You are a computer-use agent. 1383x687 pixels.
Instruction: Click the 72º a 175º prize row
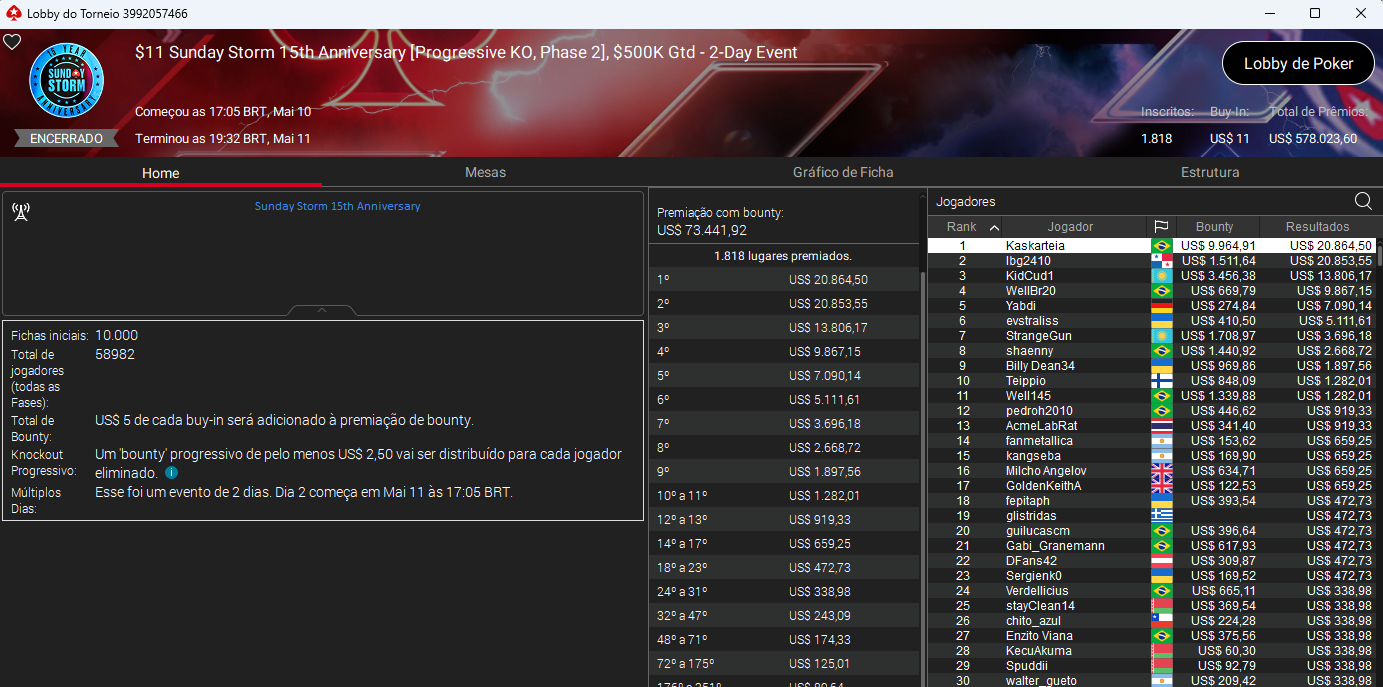(783, 664)
